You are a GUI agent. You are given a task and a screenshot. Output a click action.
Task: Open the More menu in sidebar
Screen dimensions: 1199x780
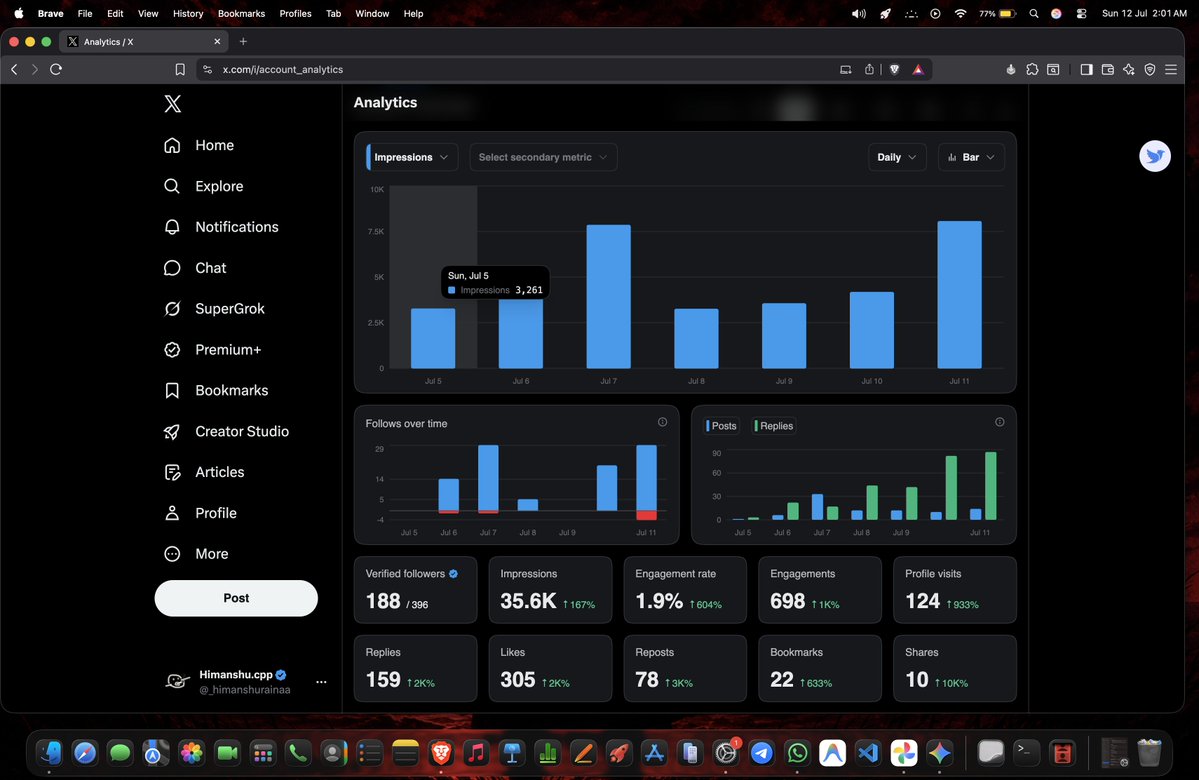(x=196, y=554)
